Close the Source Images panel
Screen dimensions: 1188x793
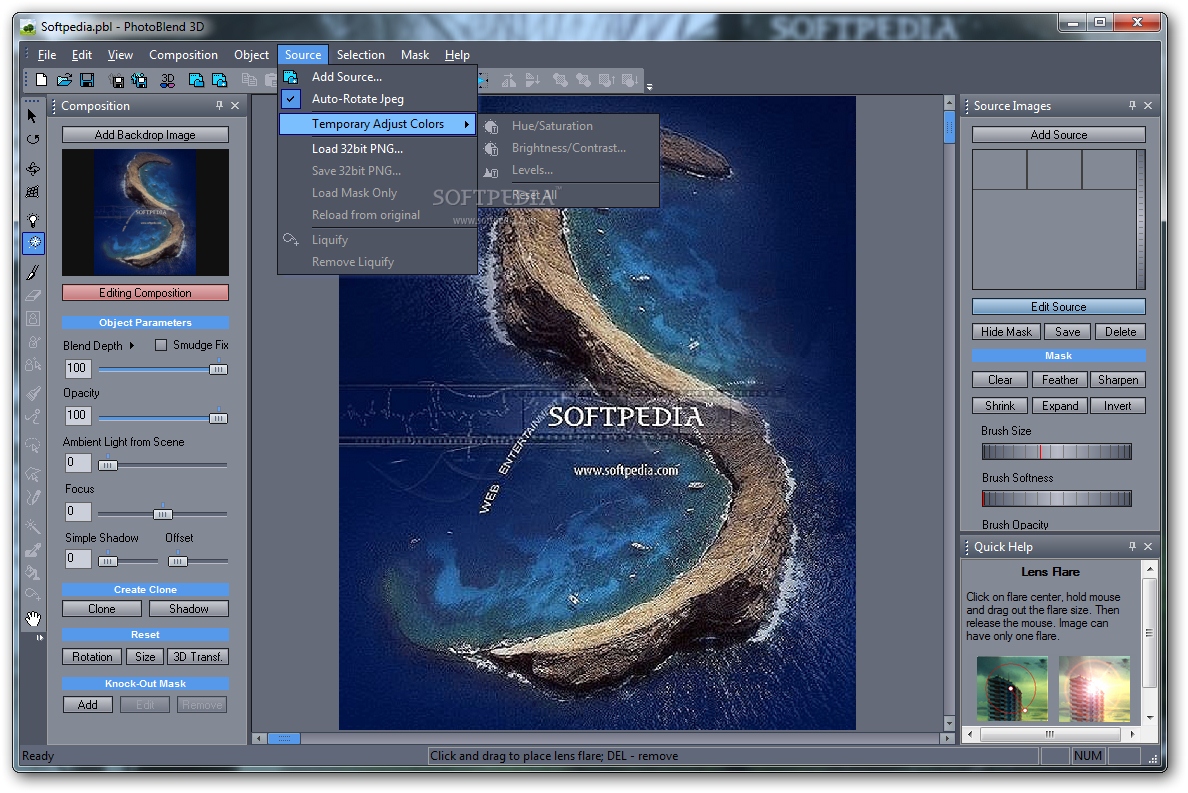(1148, 106)
